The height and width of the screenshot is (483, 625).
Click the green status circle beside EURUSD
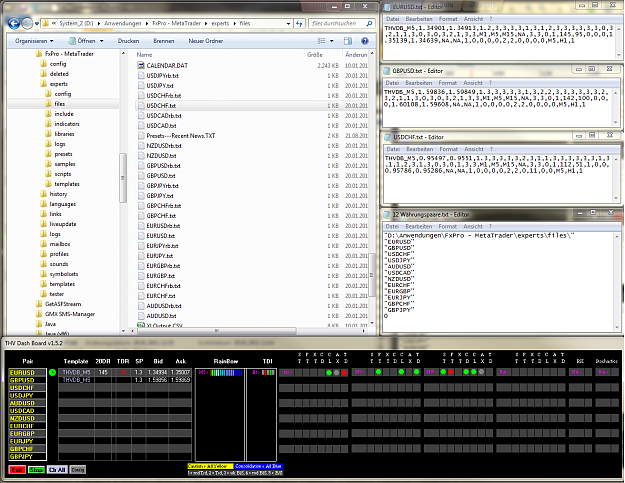point(53,373)
